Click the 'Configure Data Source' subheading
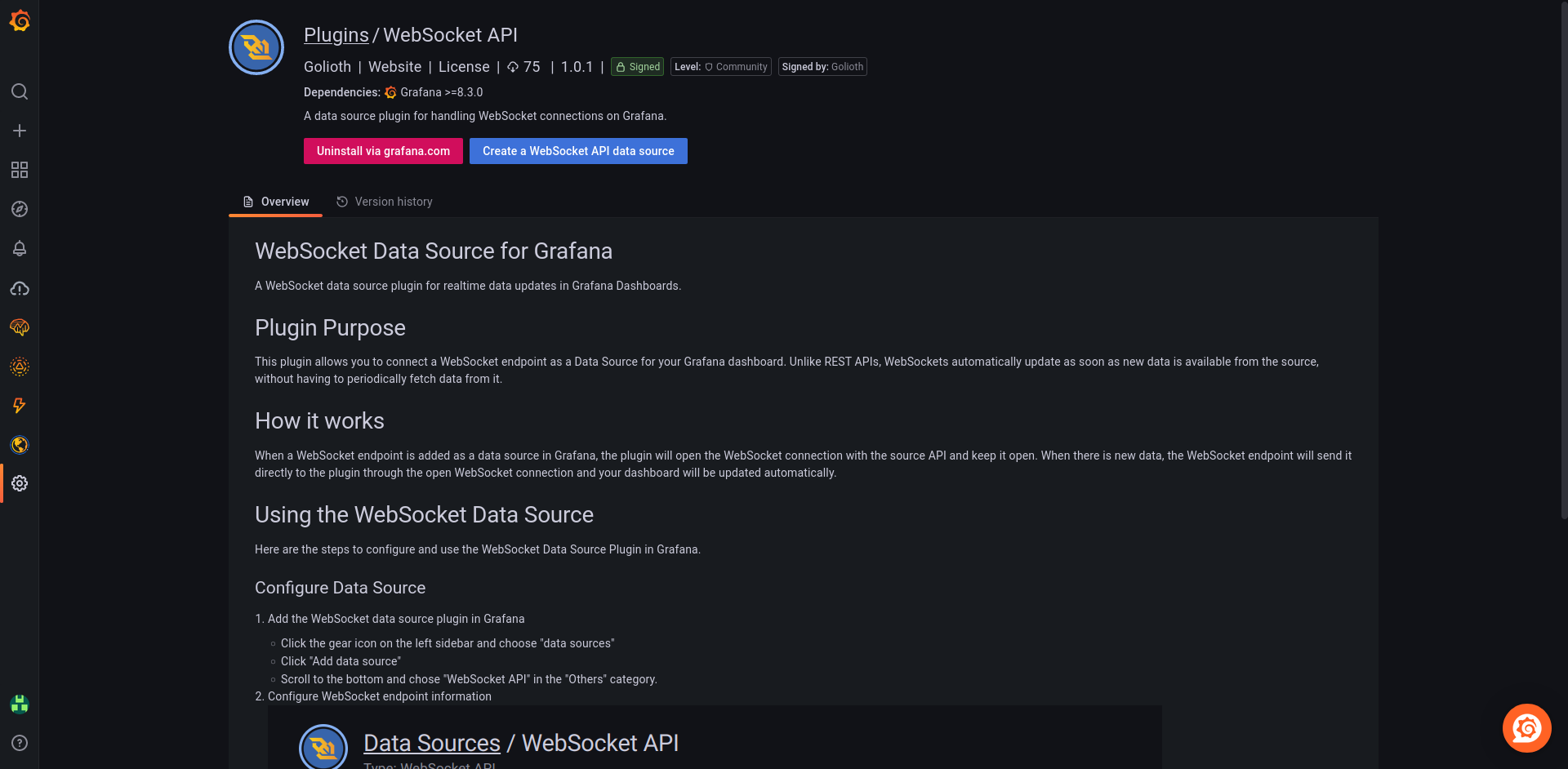The image size is (1568, 769). click(x=340, y=588)
